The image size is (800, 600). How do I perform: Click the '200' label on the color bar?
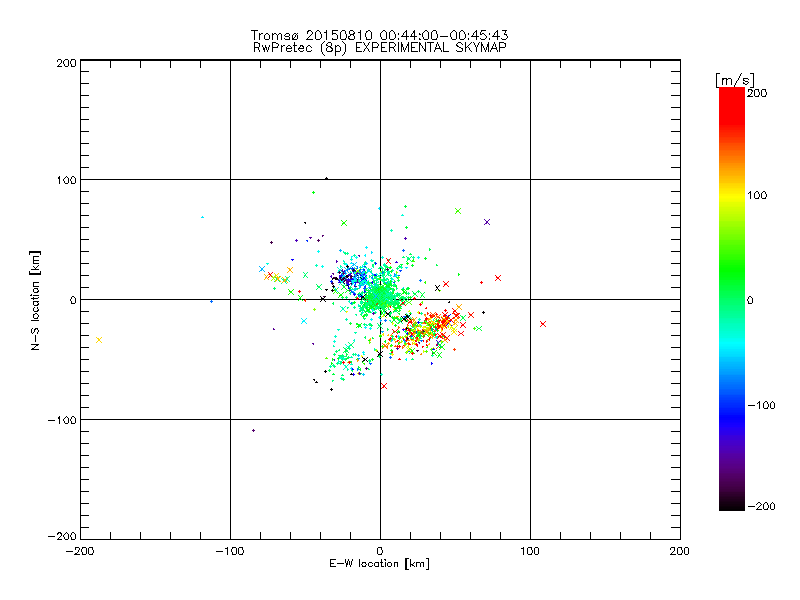757,93
